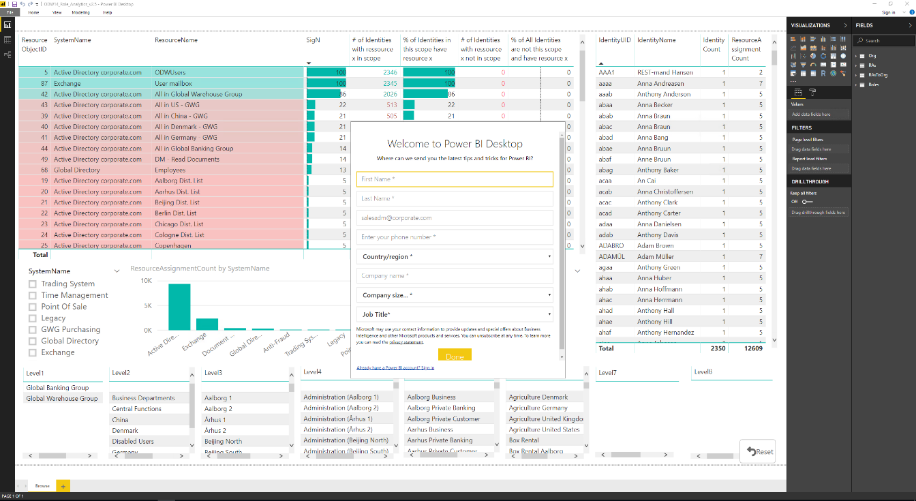916x501 pixels.
Task: Select the Slicer visual
Action: (x=793, y=73)
